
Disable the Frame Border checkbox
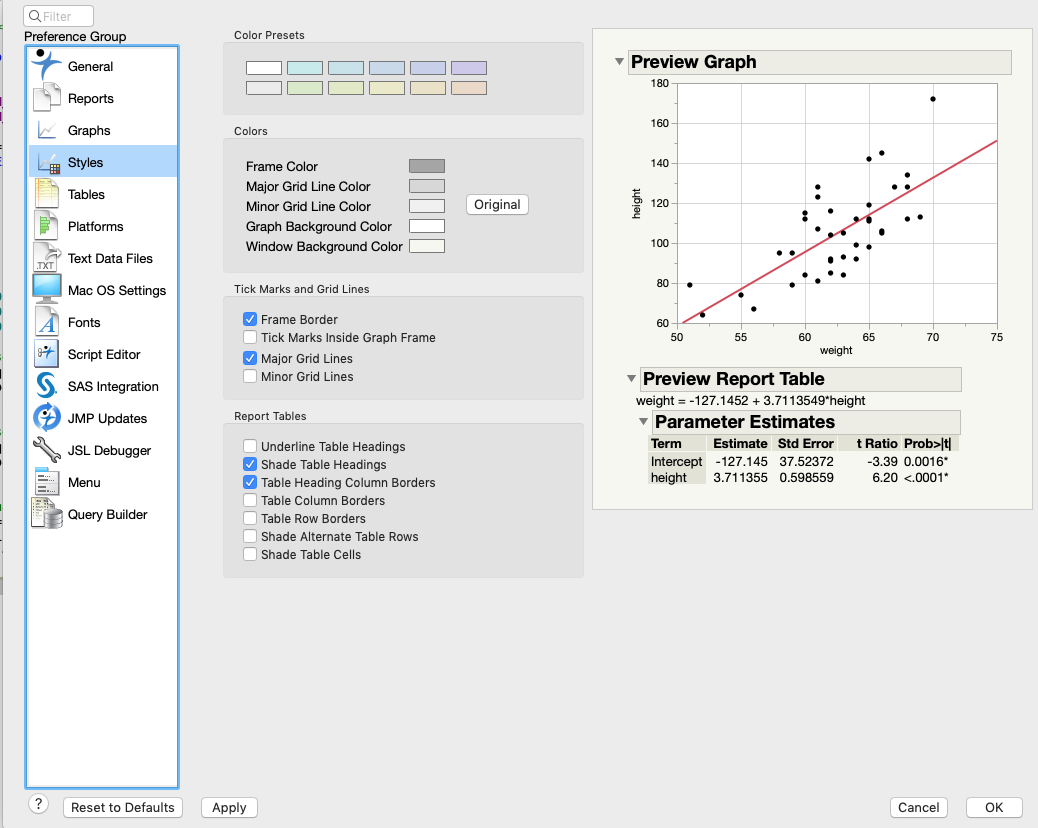[250, 319]
